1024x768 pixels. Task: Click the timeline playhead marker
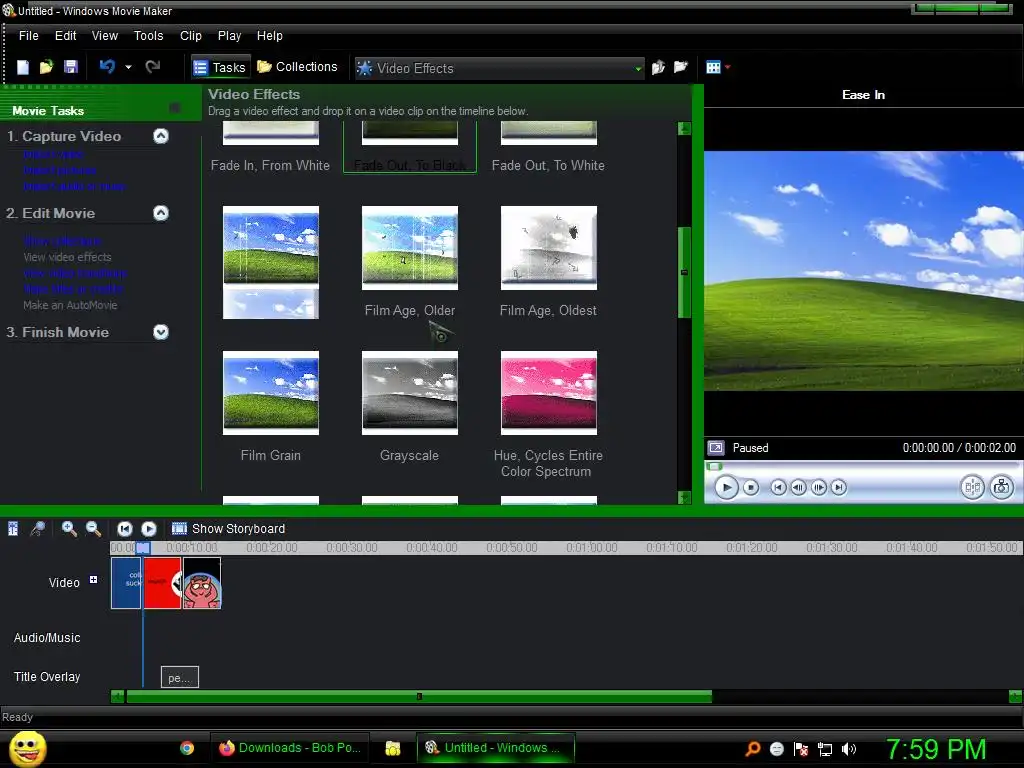(143, 548)
